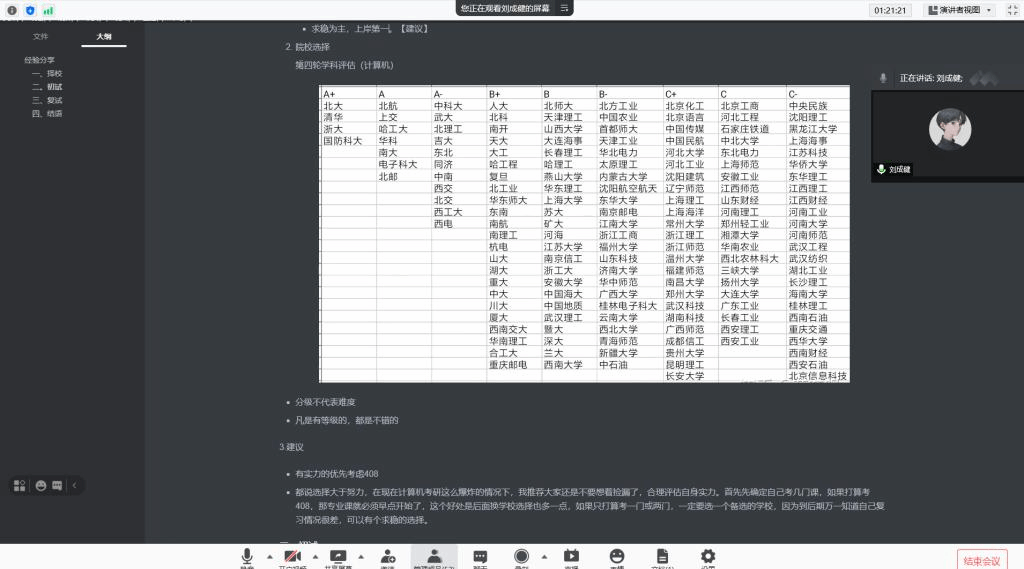Click the share screen icon
The width and height of the screenshot is (1024, 569).
(x=338, y=556)
